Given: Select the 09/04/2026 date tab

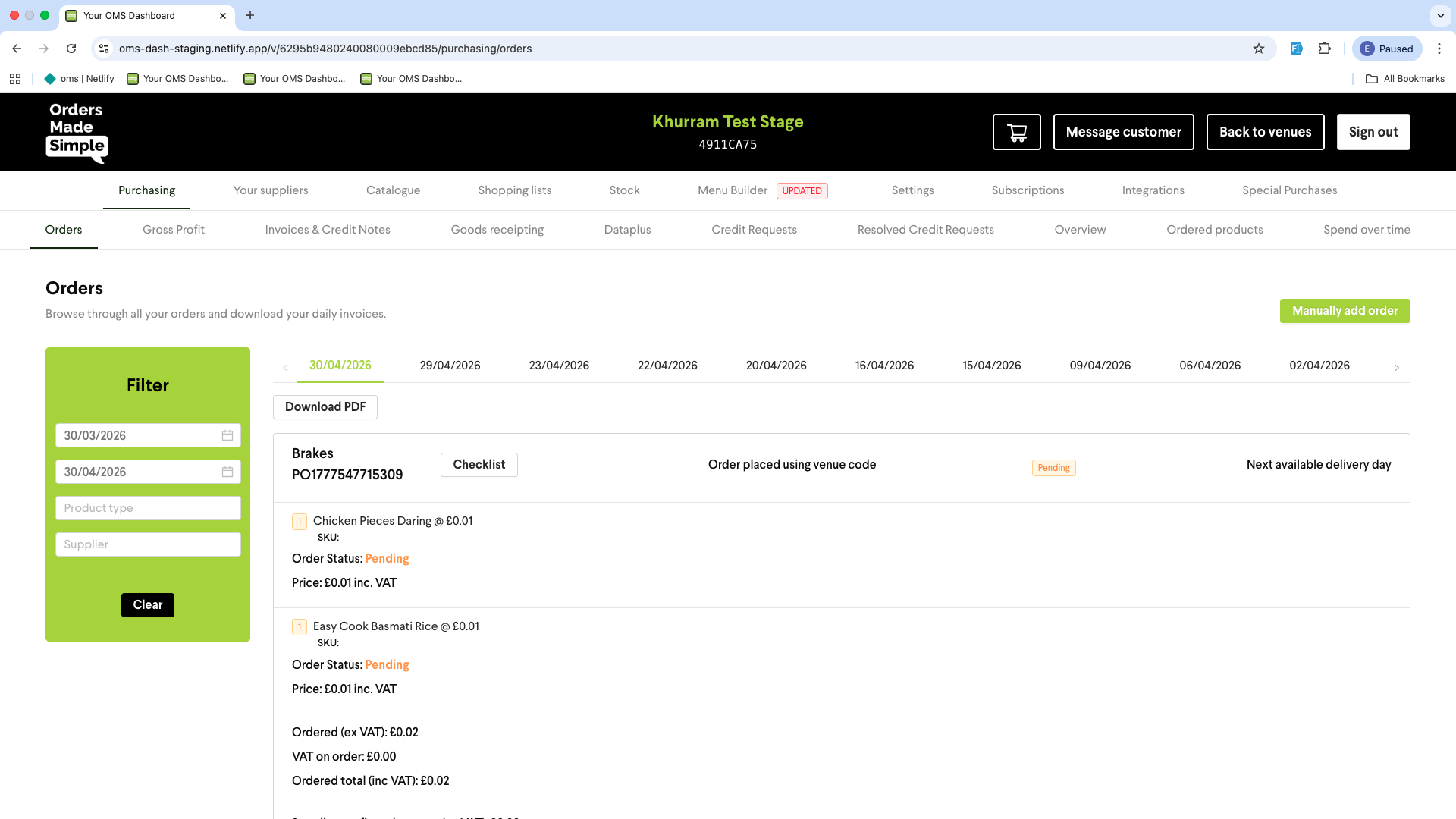Looking at the screenshot, I should coord(1100,366).
